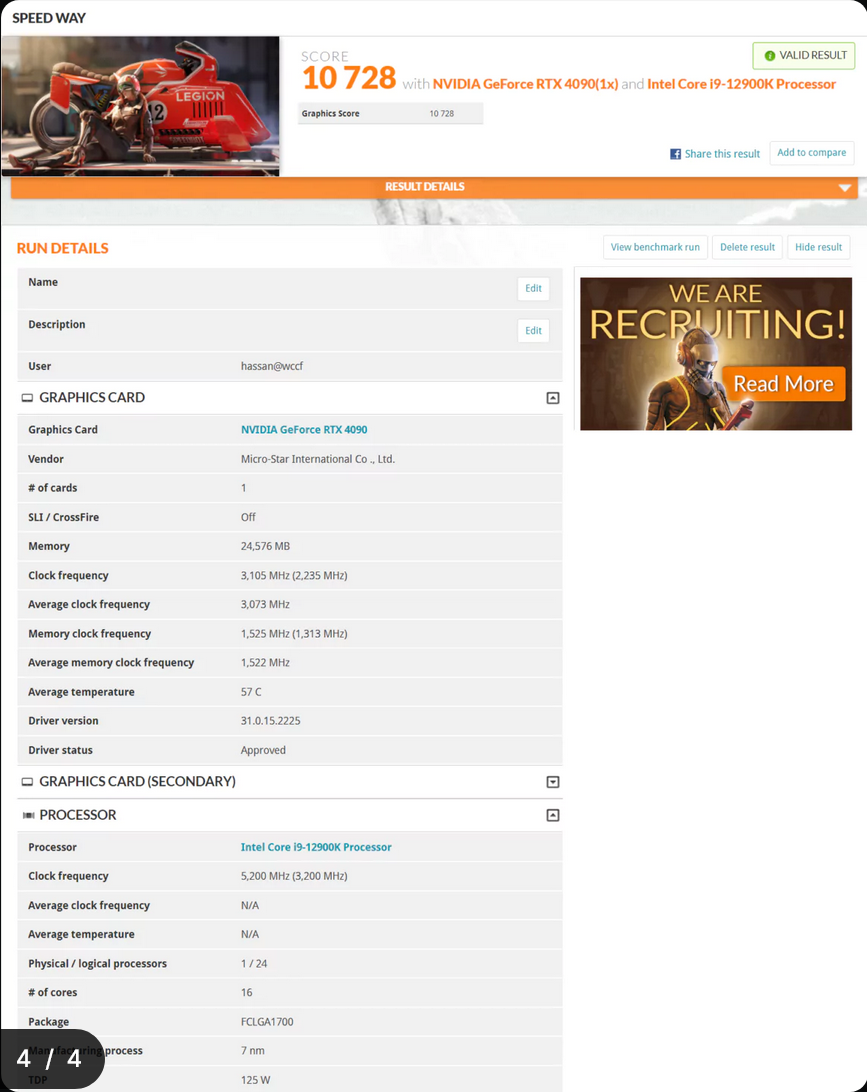Expand the Graphics Card (Secondary) section
This screenshot has width=867, height=1092.
pos(552,782)
